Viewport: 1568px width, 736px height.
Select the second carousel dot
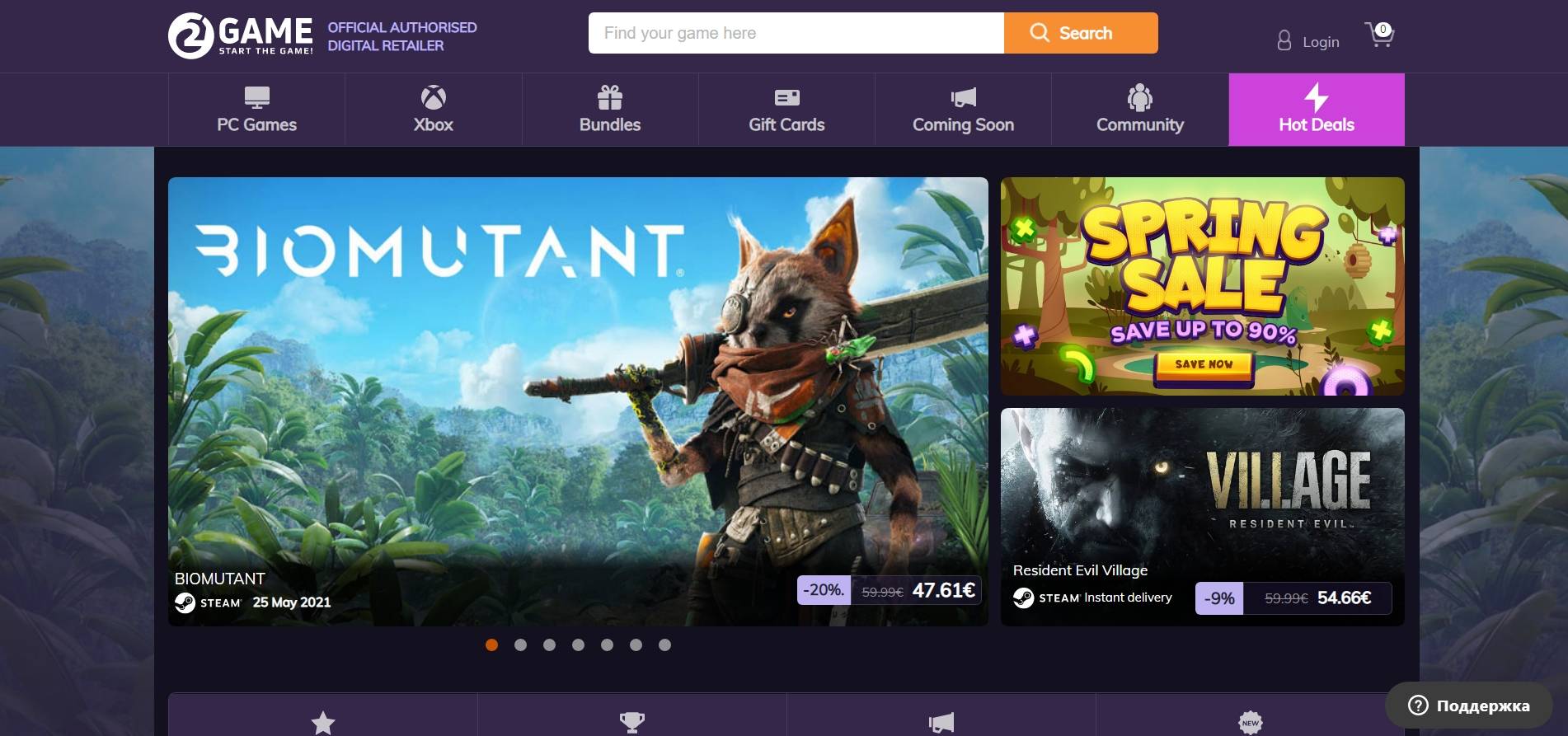click(x=520, y=645)
